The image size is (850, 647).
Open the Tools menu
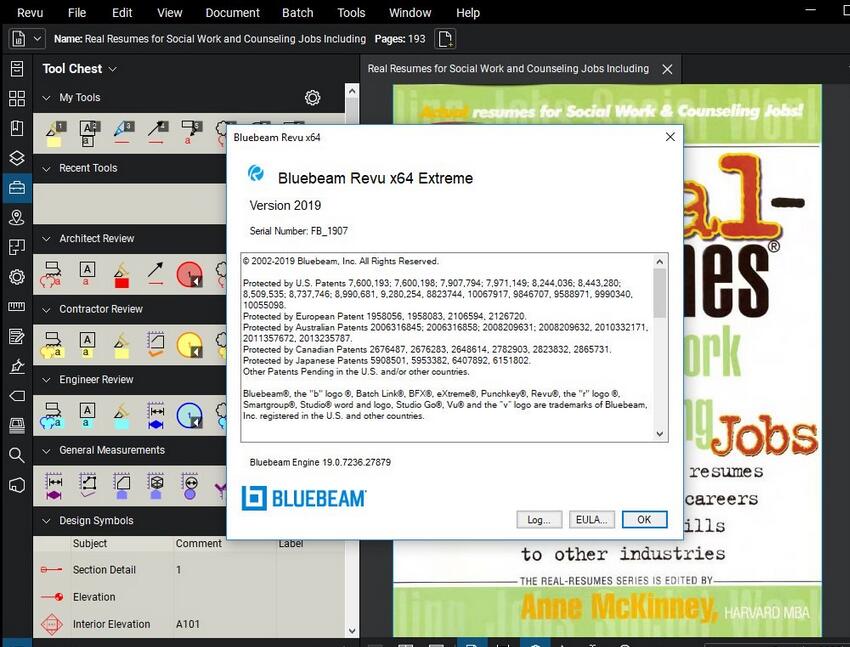coord(351,12)
